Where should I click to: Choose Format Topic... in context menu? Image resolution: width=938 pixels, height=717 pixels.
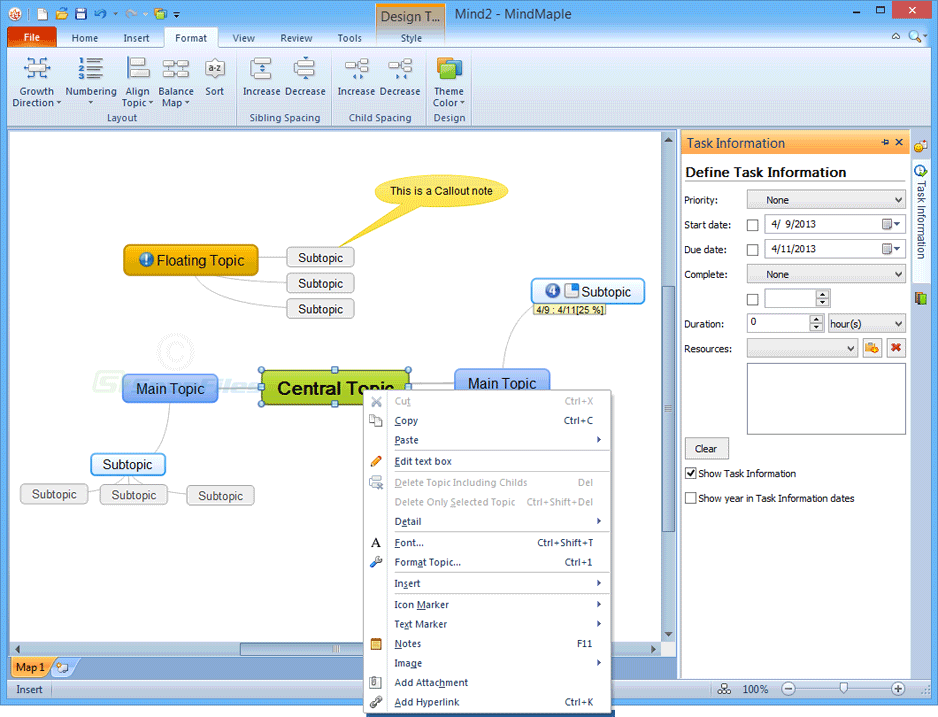pos(487,562)
